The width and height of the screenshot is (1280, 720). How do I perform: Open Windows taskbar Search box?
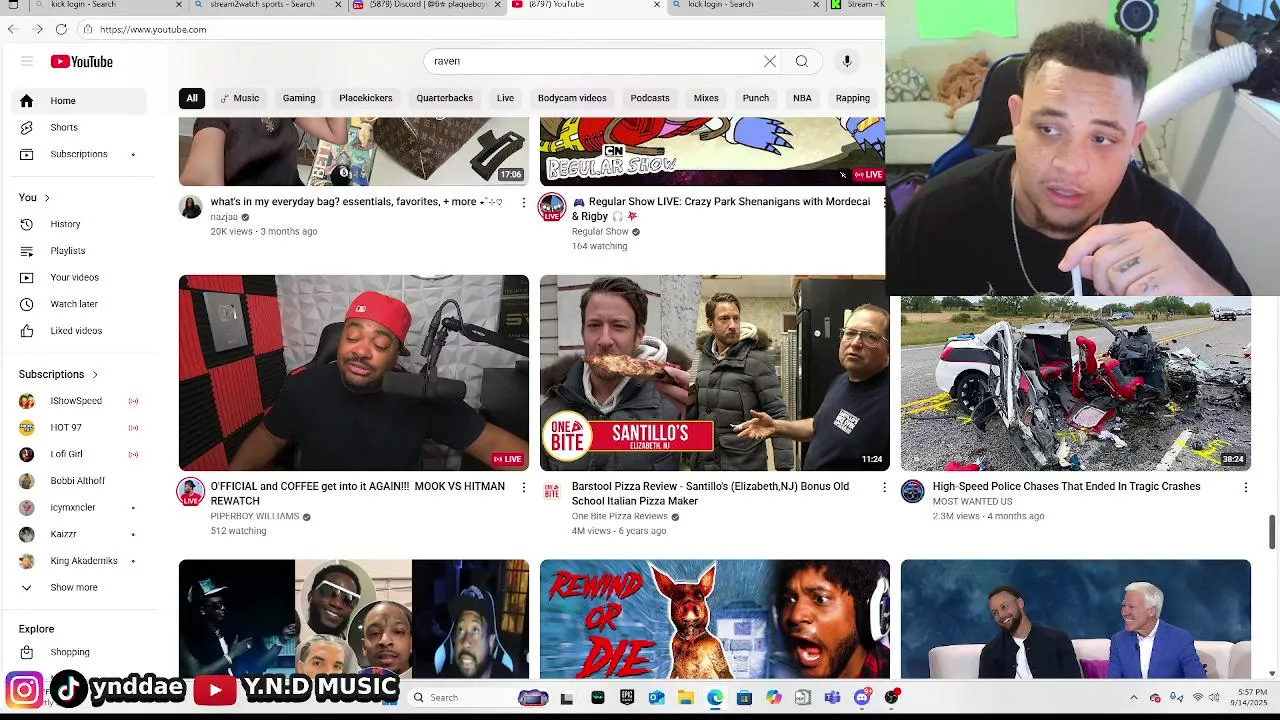click(x=459, y=698)
